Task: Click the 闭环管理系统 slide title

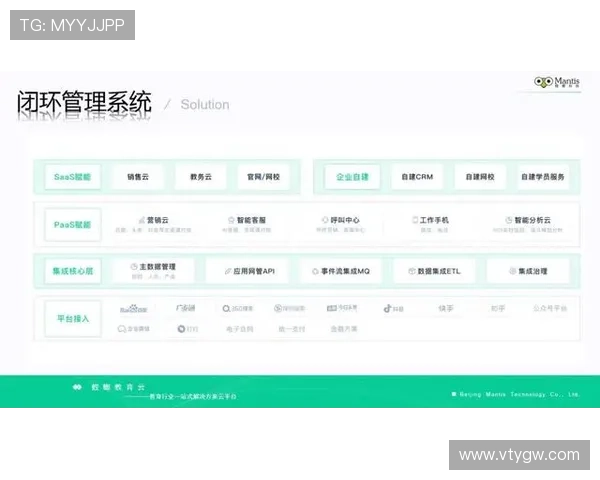Action: pos(84,103)
